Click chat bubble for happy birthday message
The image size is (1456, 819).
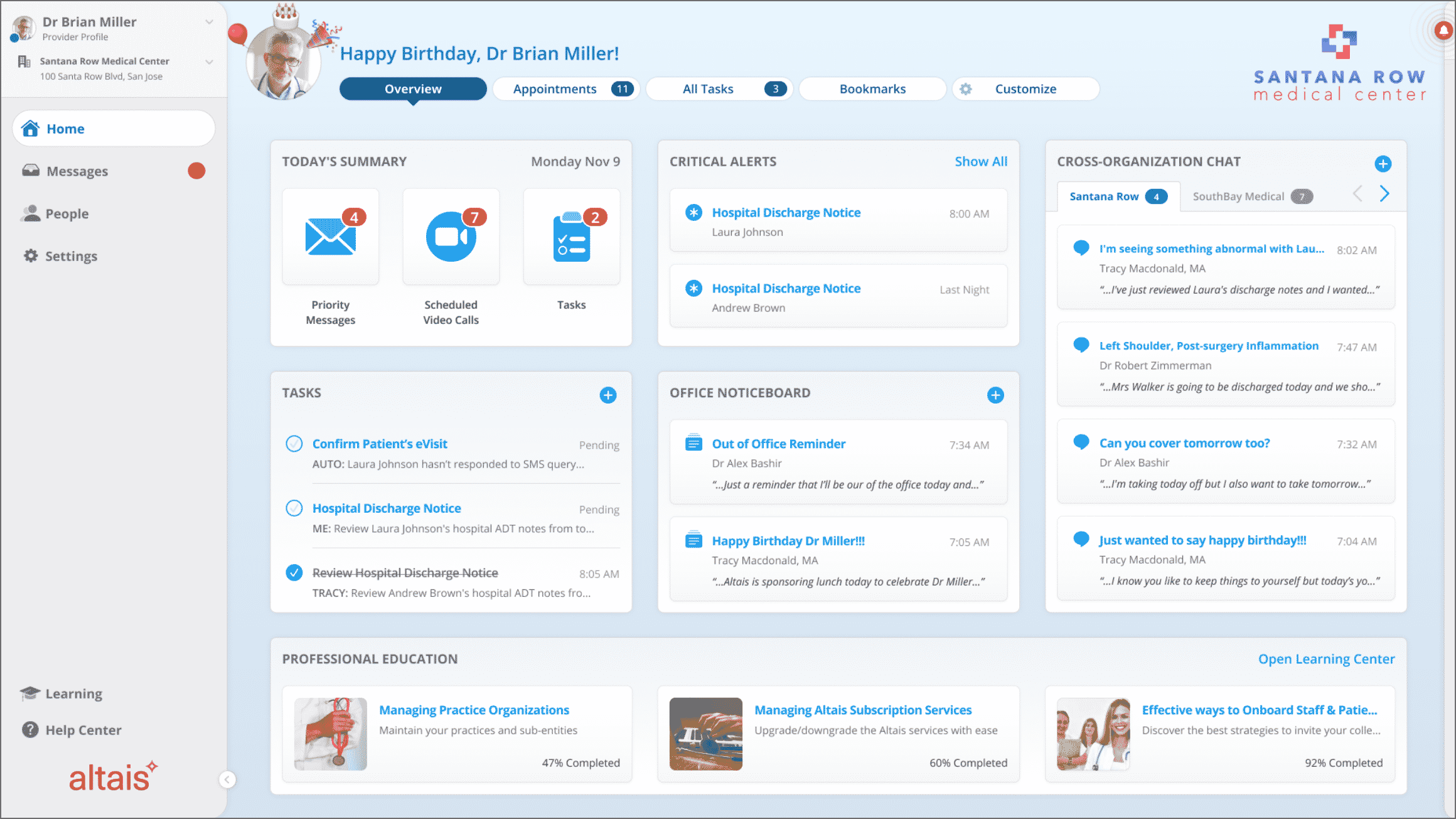1081,540
